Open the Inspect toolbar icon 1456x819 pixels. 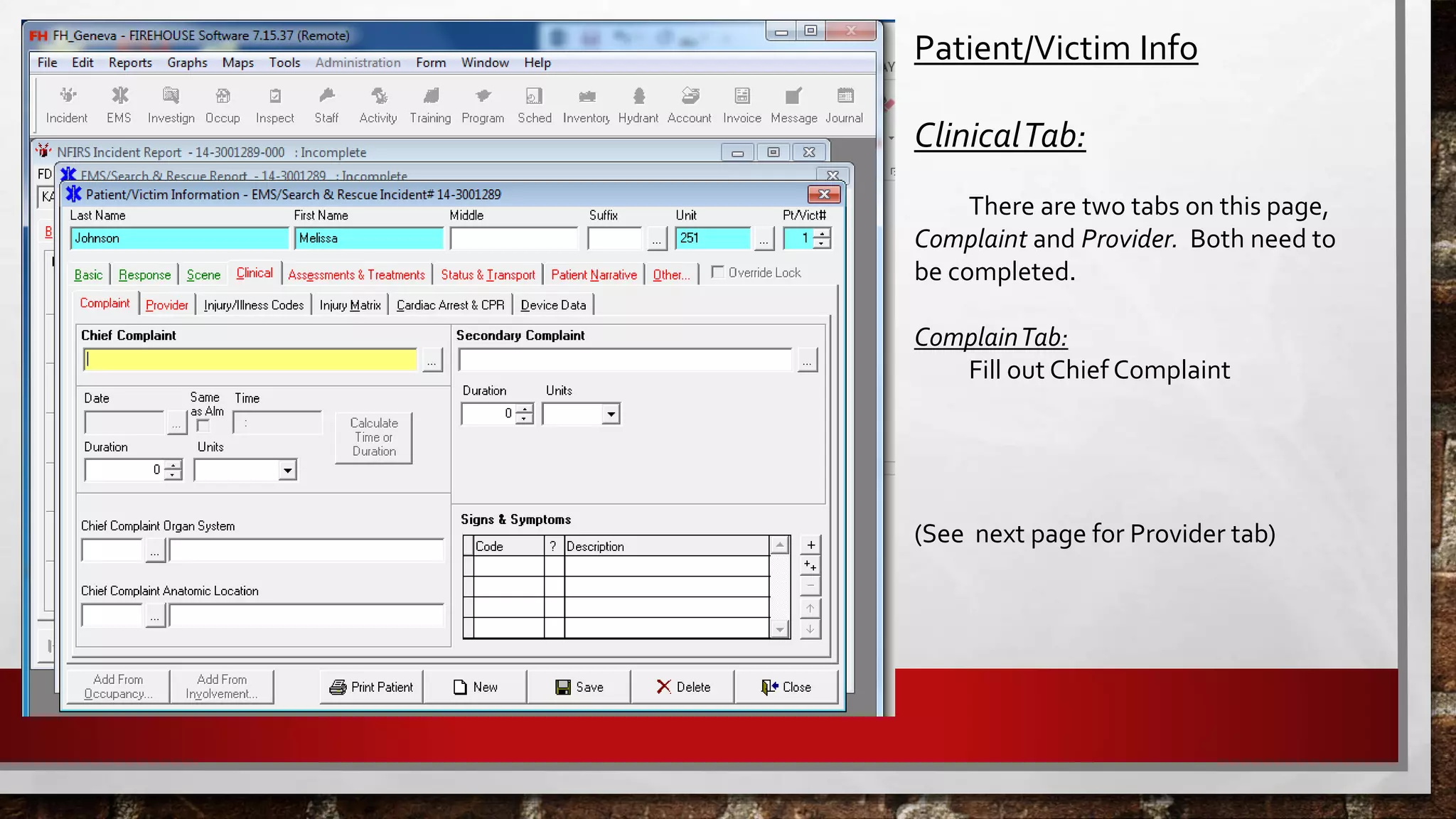tap(274, 105)
